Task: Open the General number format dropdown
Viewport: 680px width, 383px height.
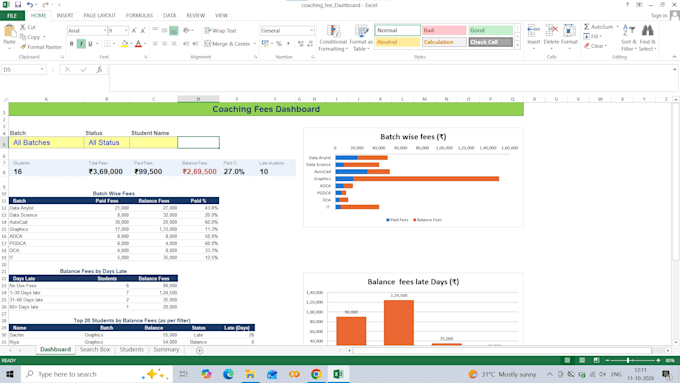Action: [x=311, y=31]
